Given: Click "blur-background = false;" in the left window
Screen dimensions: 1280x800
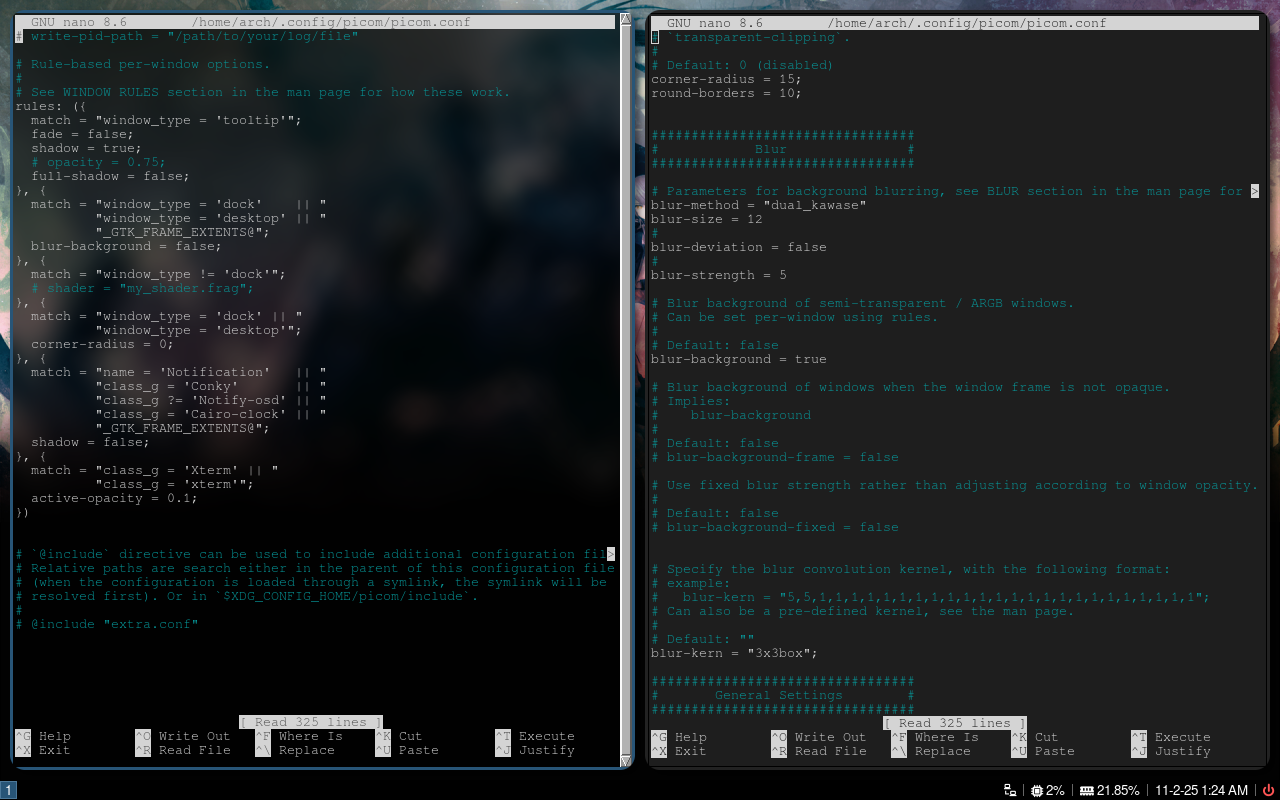Looking at the screenshot, I should [x=127, y=246].
